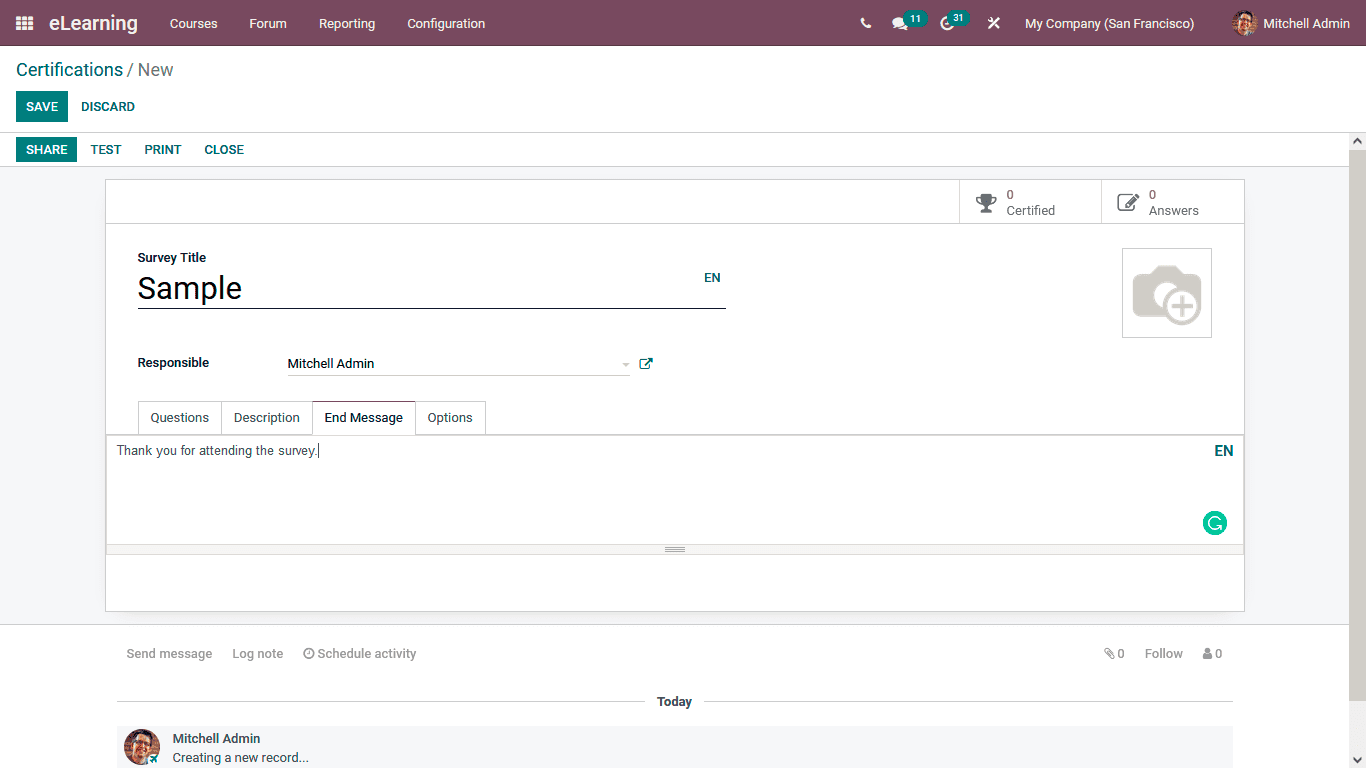Click the Grammarly icon in the editor
1366x768 pixels.
pyautogui.click(x=1214, y=523)
